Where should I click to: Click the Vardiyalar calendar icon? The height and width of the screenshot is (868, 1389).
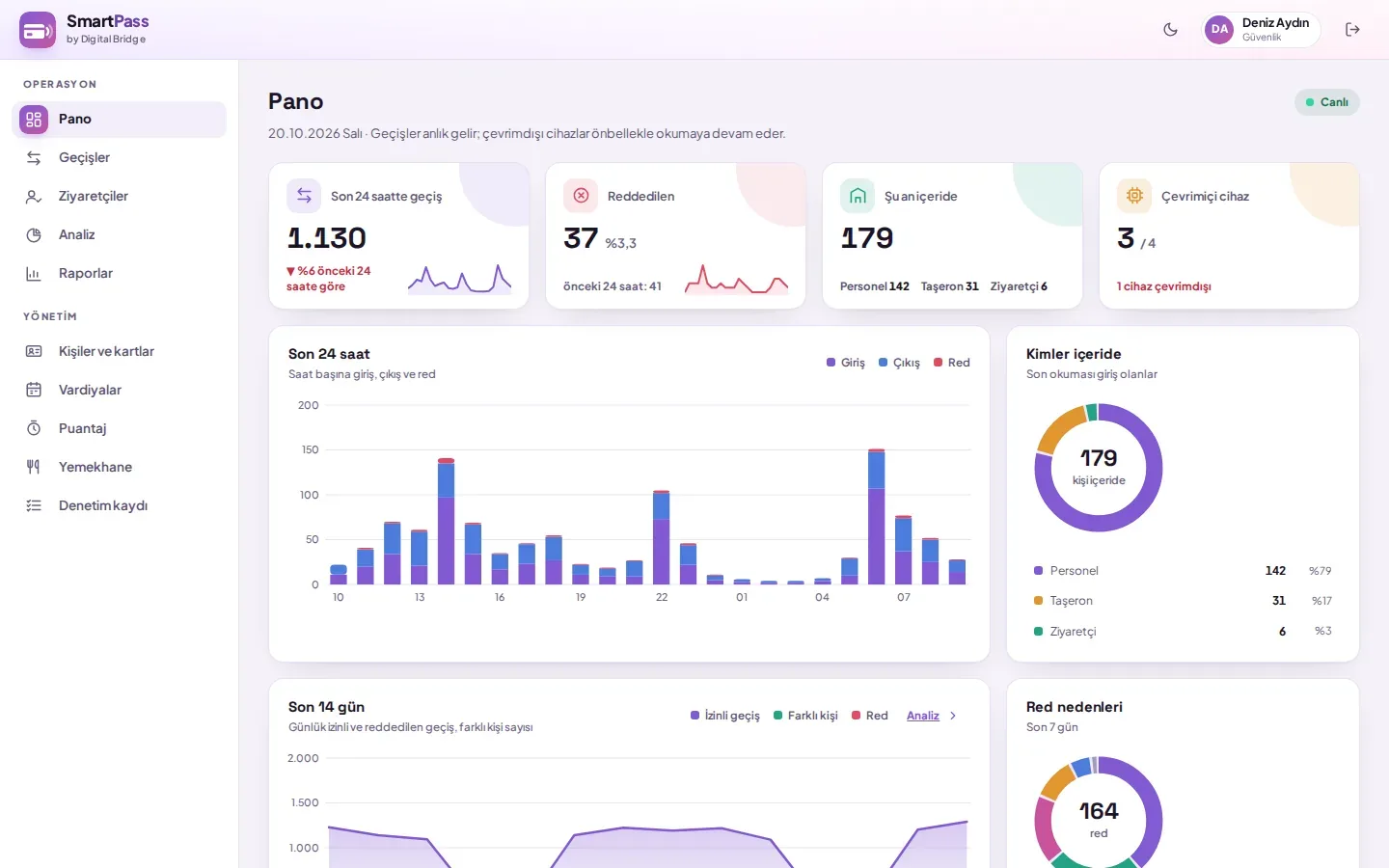[x=34, y=391]
